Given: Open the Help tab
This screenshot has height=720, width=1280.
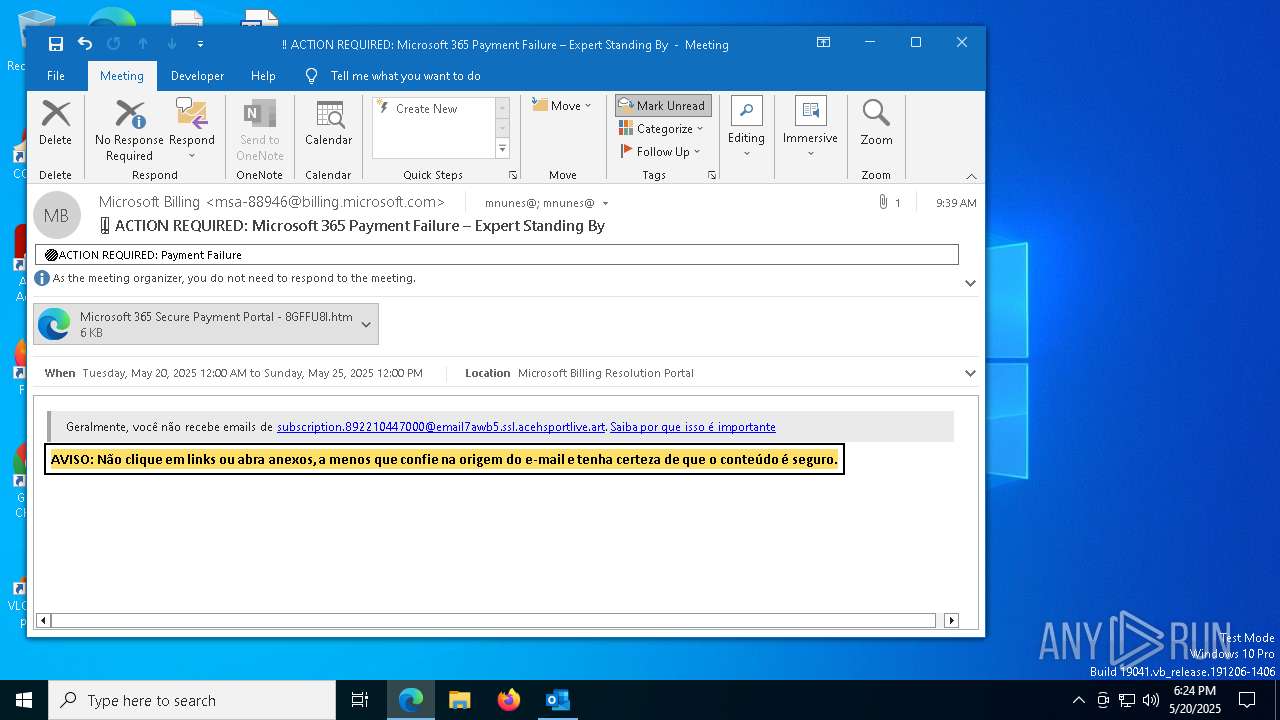Looking at the screenshot, I should (x=263, y=76).
